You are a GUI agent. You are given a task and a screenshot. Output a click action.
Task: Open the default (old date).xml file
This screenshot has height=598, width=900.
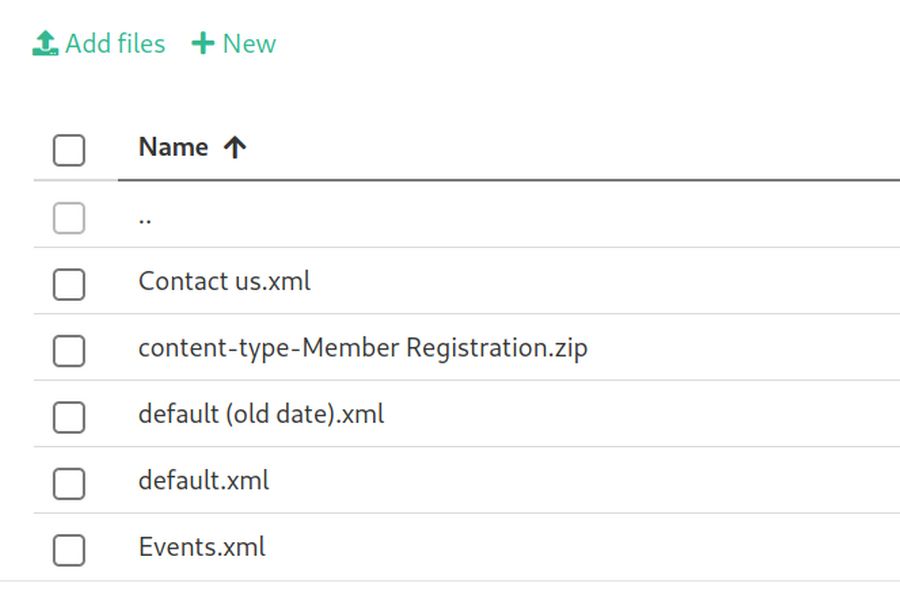[261, 414]
